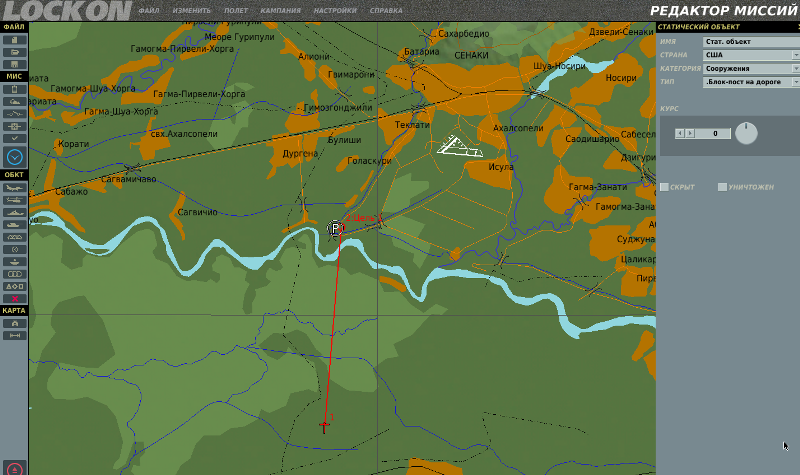Click the Теклати town label
The image size is (800, 475).
click(412, 124)
